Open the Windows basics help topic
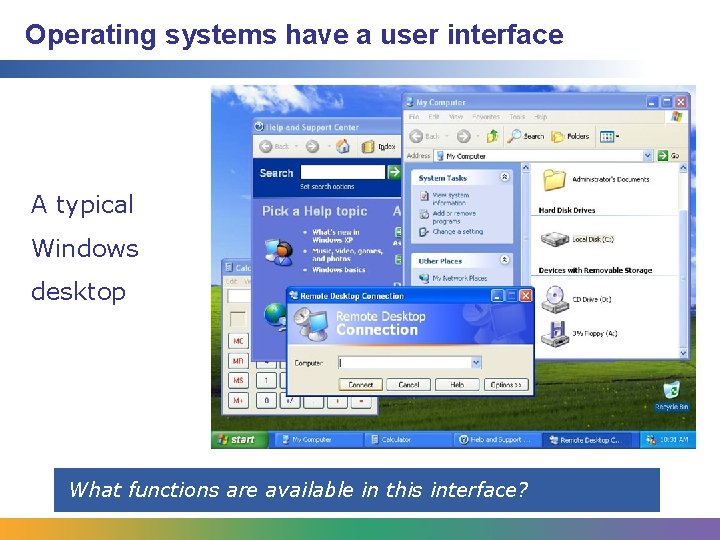The width and height of the screenshot is (720, 540). click(338, 270)
